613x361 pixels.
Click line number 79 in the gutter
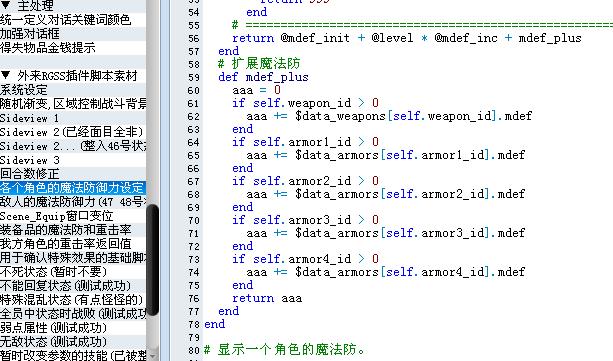pos(194,337)
